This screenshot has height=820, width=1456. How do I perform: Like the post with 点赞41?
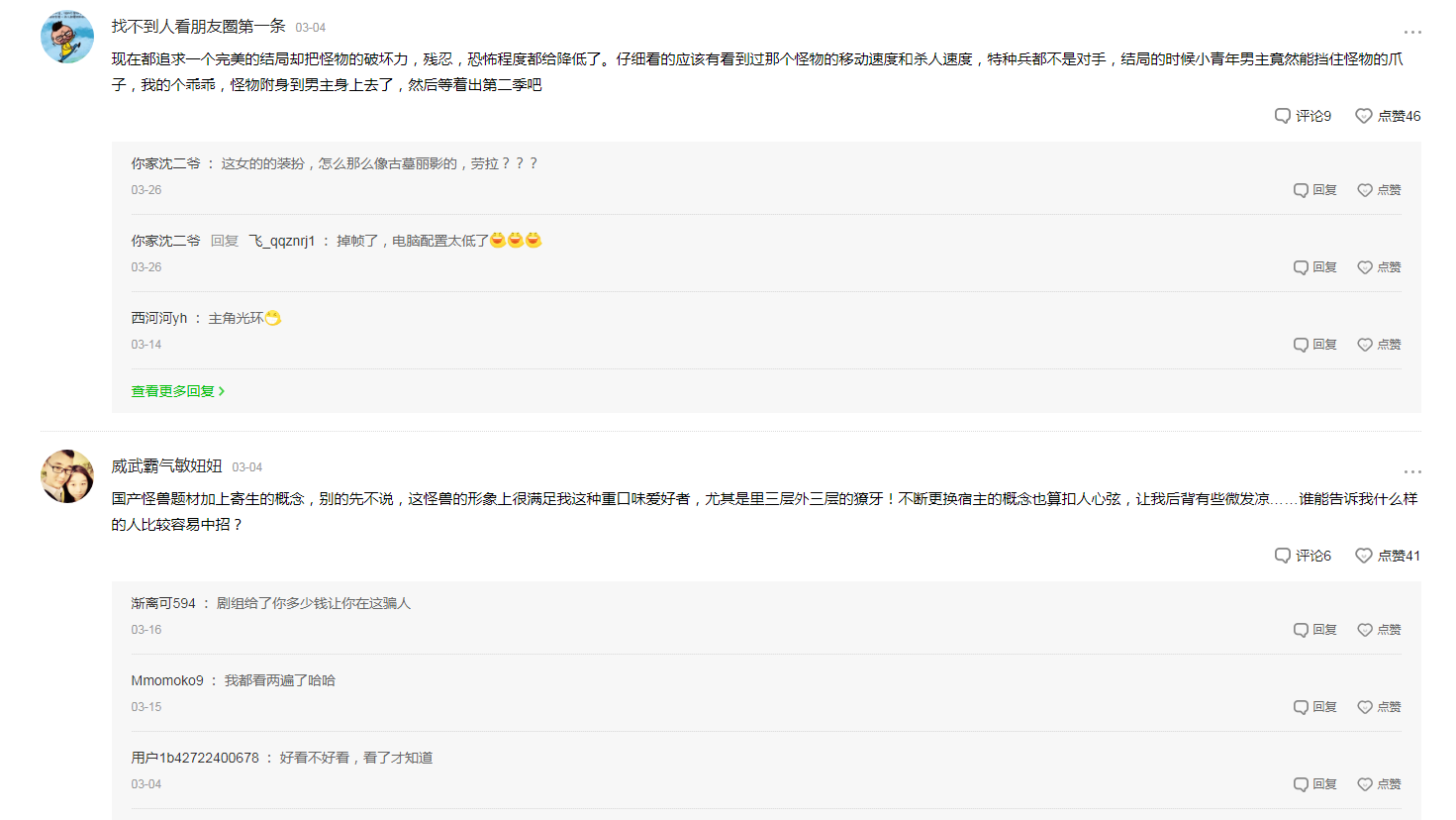pyautogui.click(x=1388, y=556)
